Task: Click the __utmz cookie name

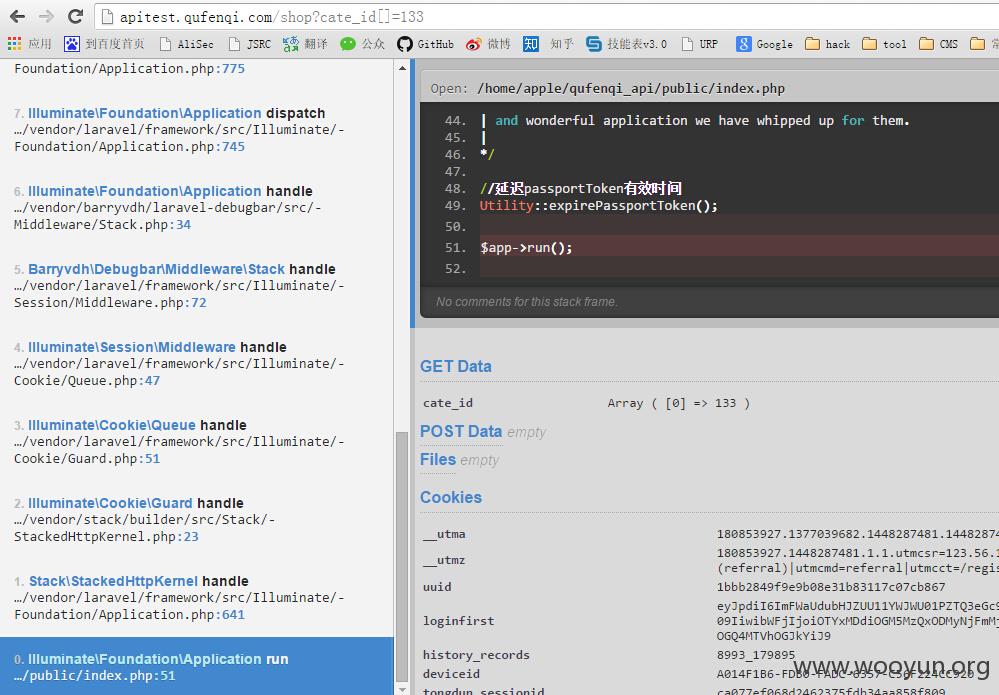Action: tap(444, 560)
